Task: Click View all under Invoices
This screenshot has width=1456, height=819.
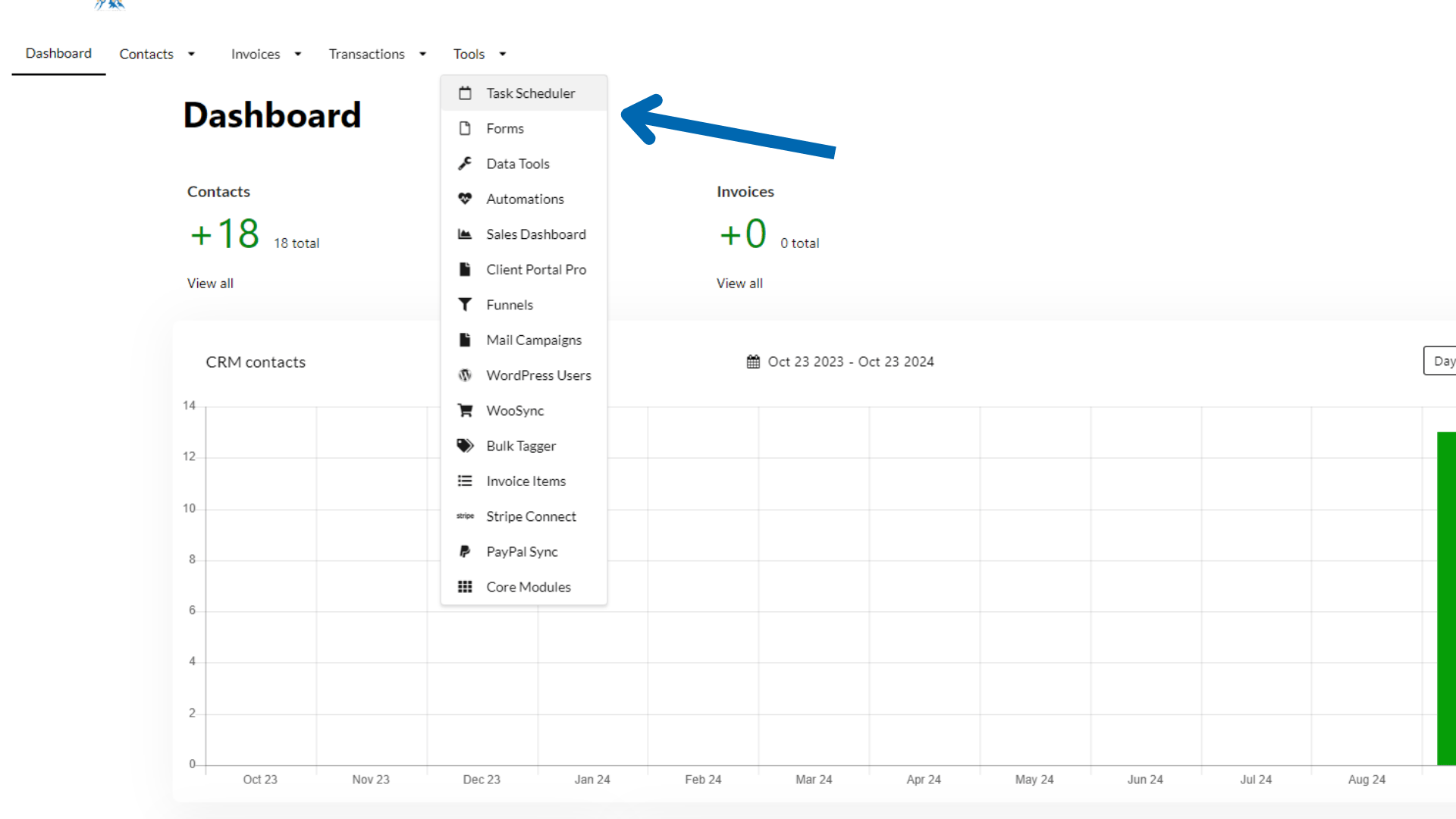Action: [x=739, y=284]
